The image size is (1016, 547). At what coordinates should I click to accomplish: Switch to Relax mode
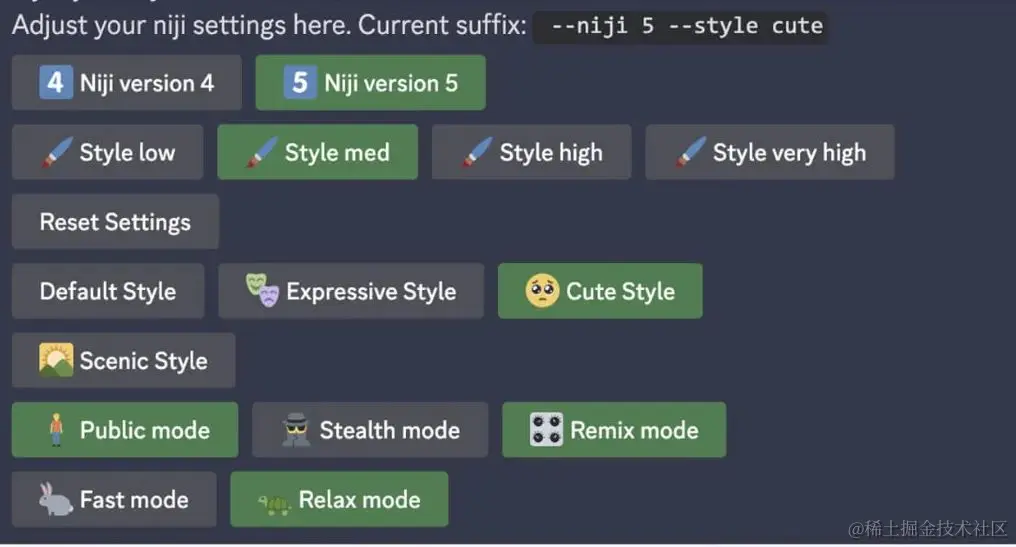(x=339, y=499)
